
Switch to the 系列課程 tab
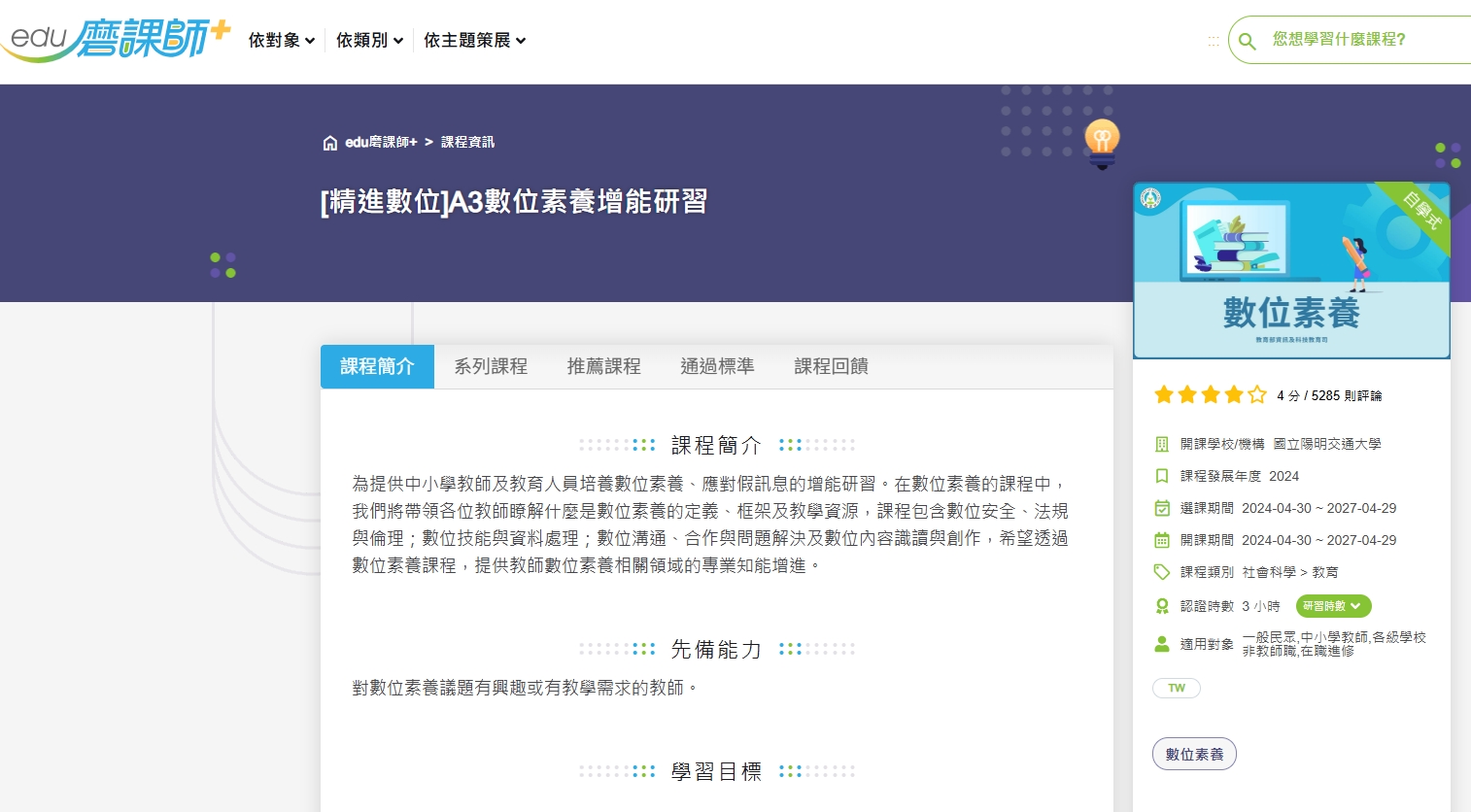click(x=491, y=366)
